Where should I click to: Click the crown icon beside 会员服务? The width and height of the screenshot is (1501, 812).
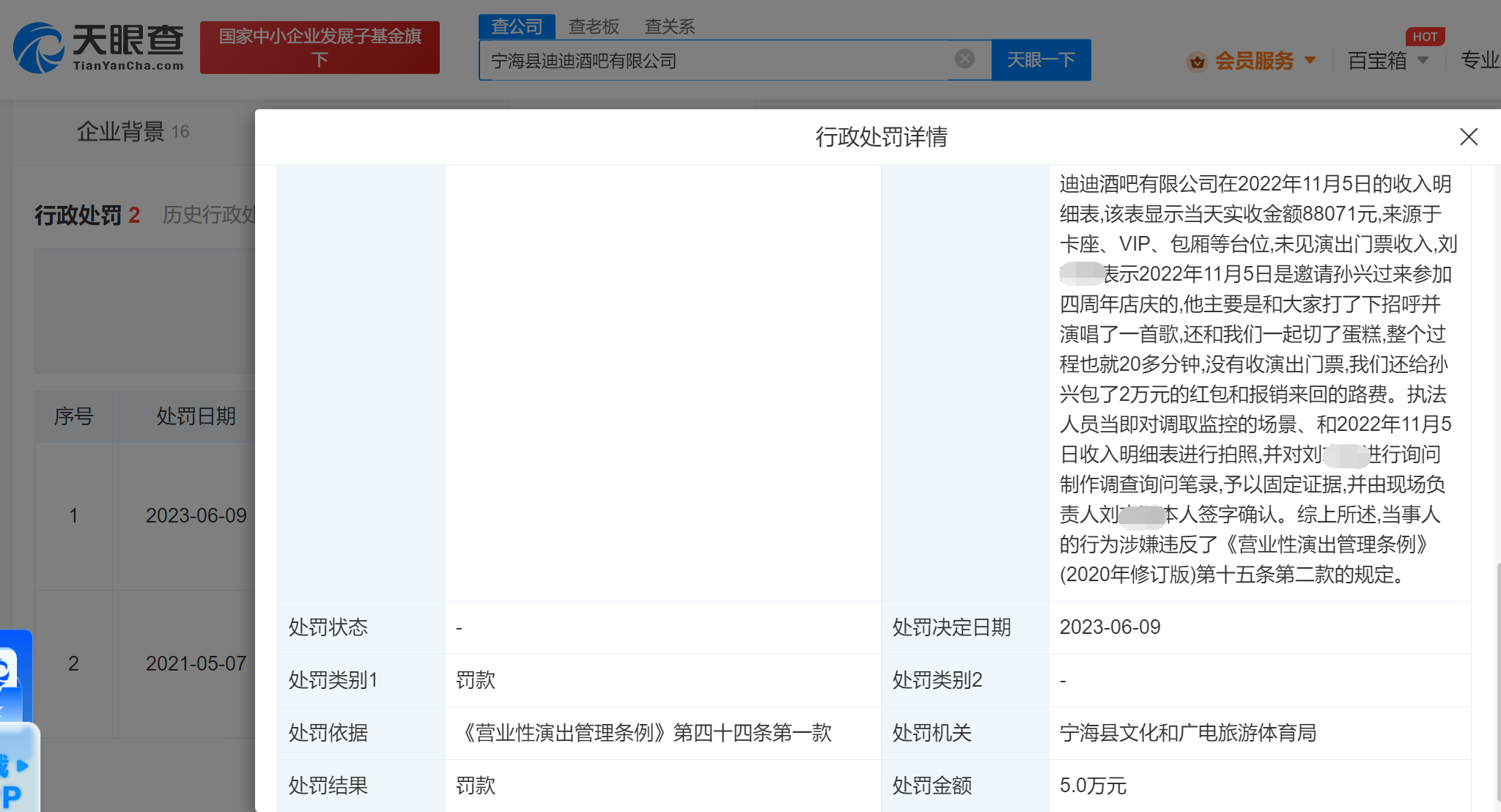tap(1198, 62)
